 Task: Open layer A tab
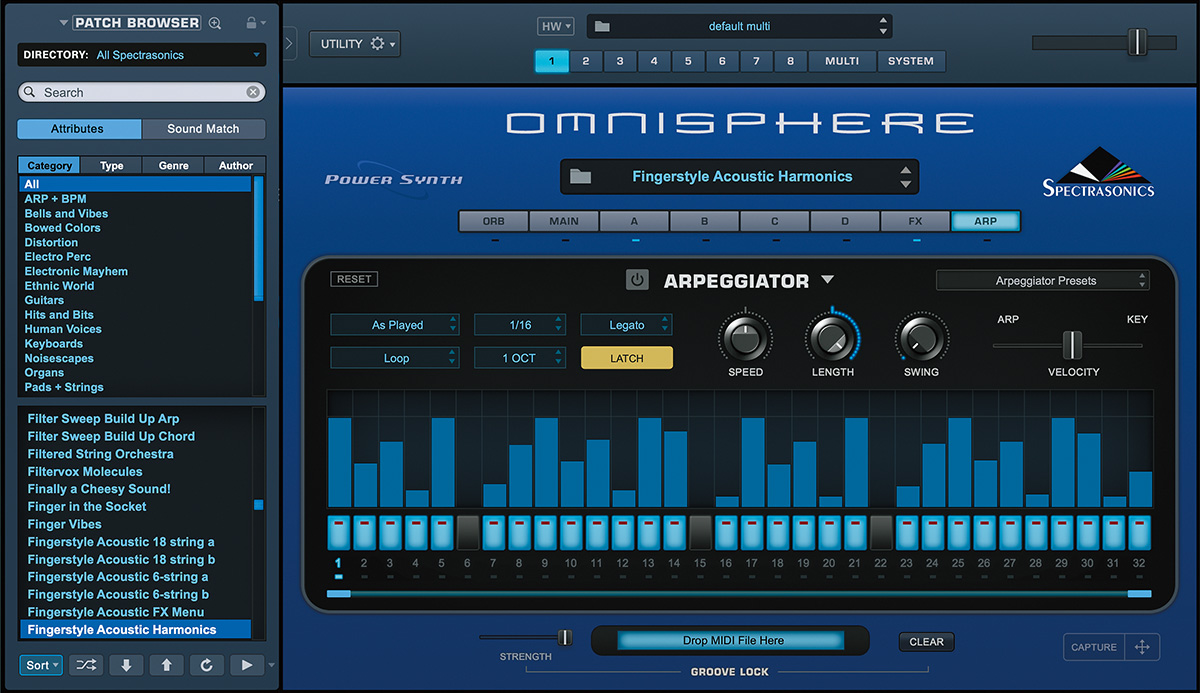[x=635, y=221]
